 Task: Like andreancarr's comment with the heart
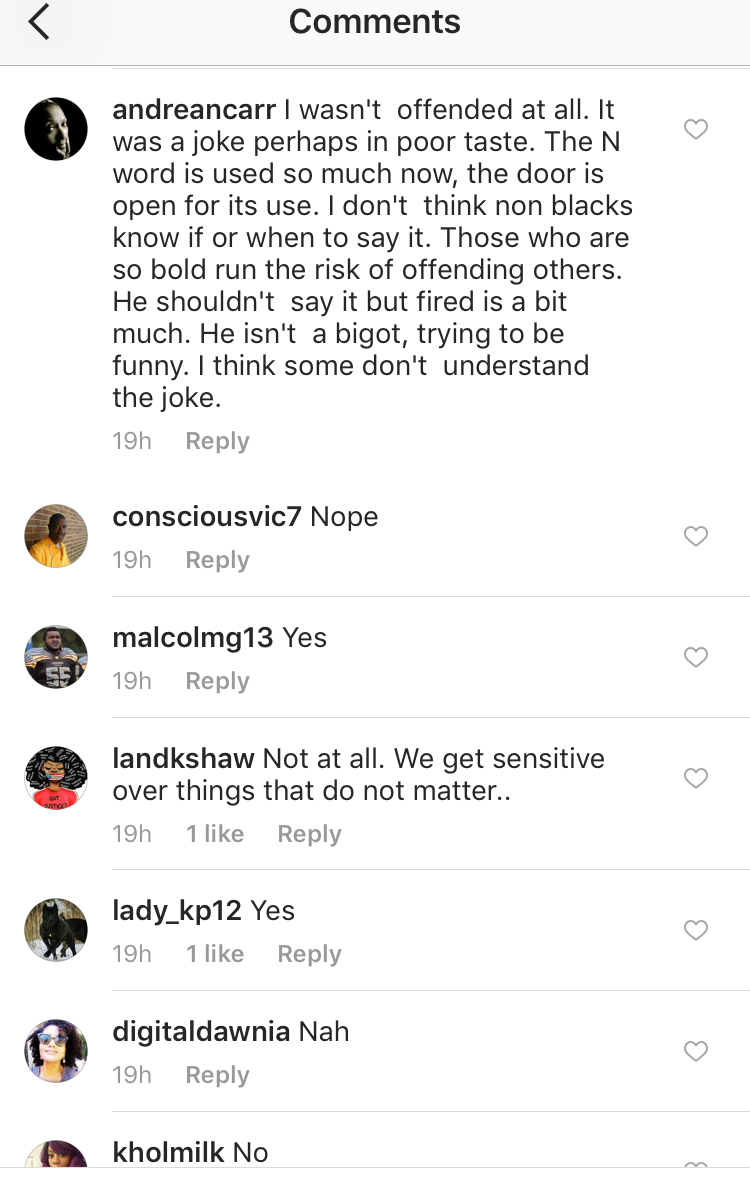point(695,129)
